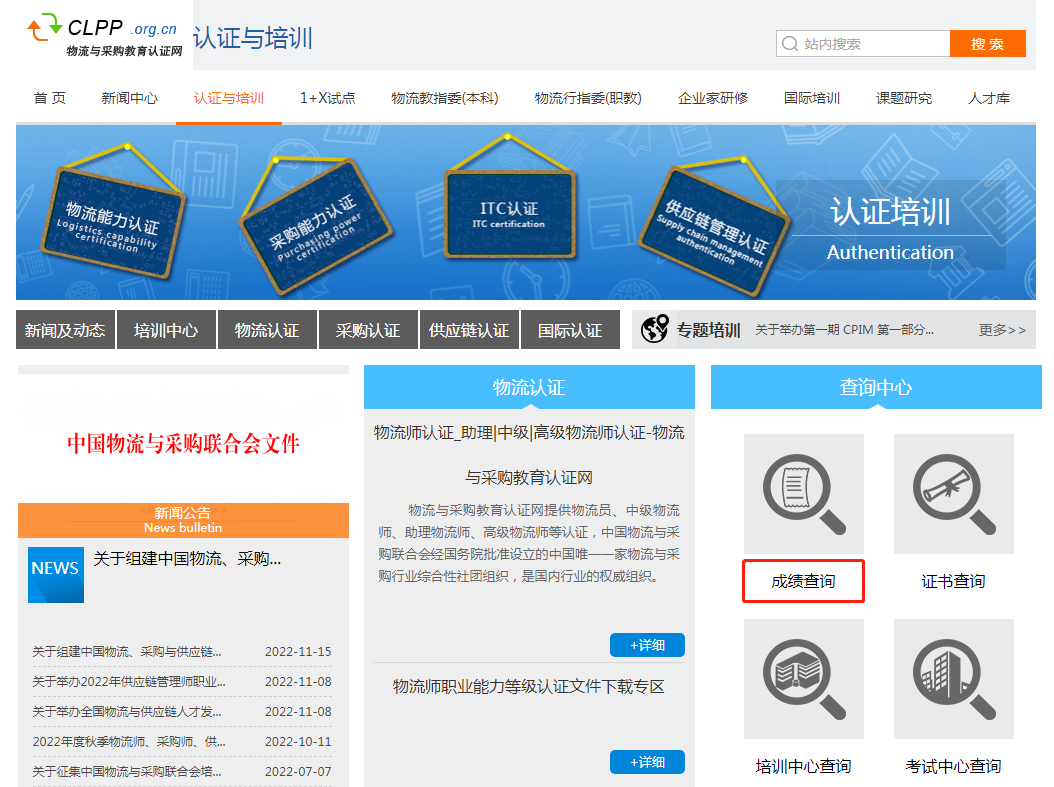Image resolution: width=1054 pixels, height=787 pixels.
Task: Click the first +详细 button
Action: tap(647, 645)
